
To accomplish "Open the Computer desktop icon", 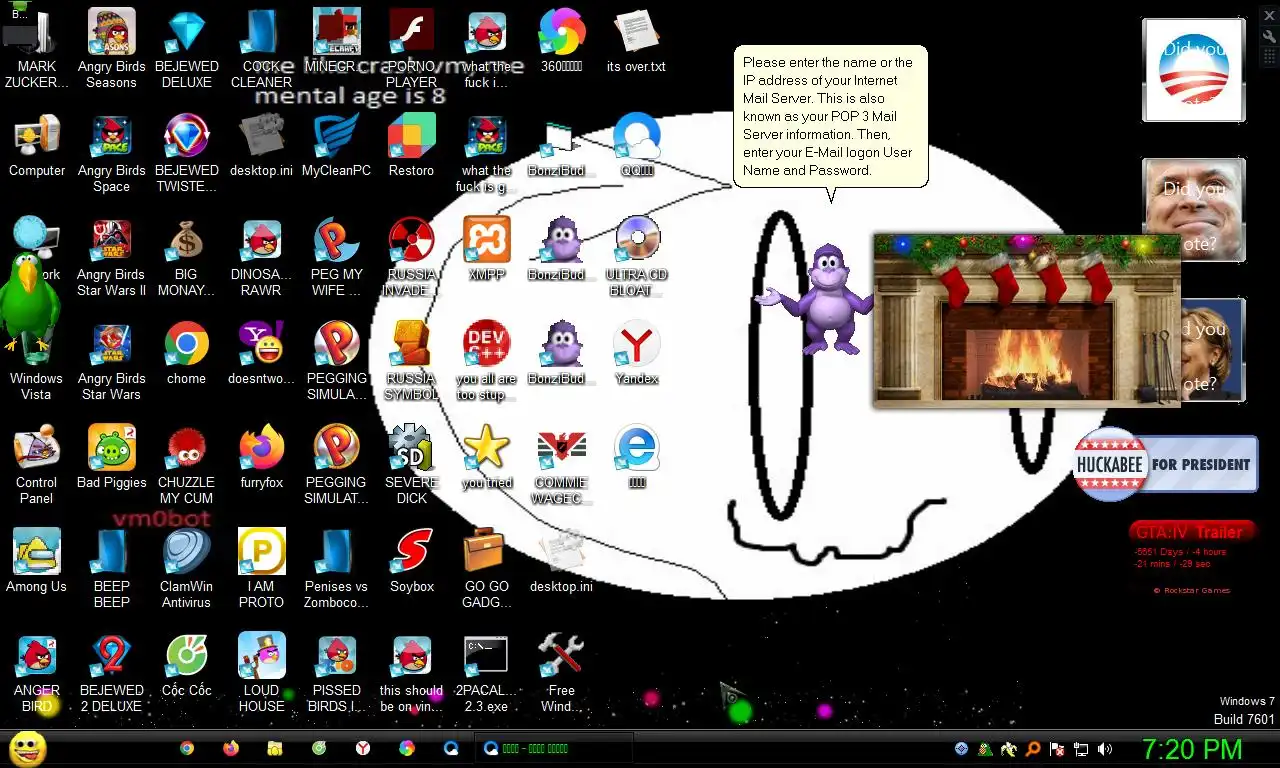I will (37, 145).
